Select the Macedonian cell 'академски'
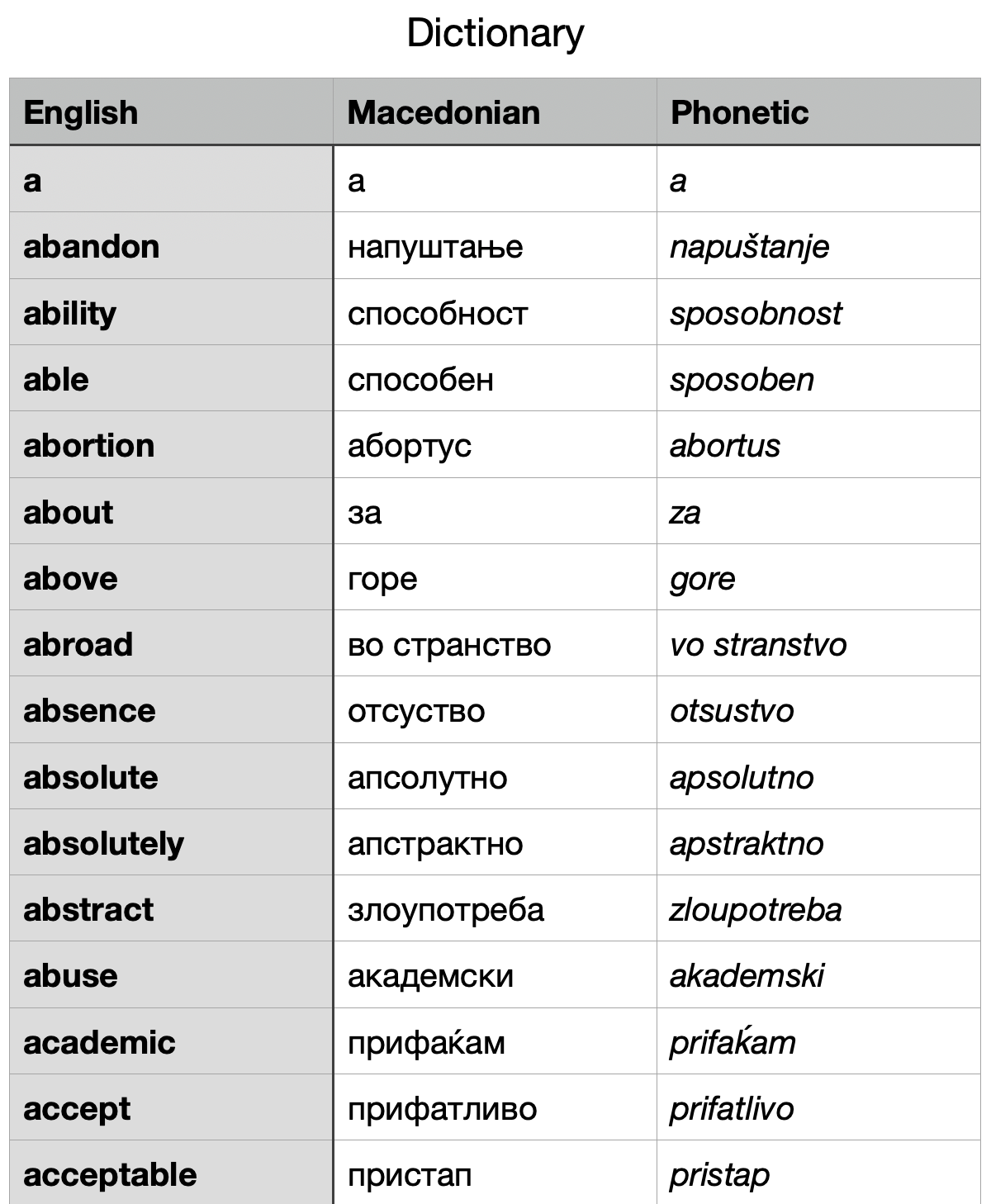The image size is (991, 1204). coord(430,975)
